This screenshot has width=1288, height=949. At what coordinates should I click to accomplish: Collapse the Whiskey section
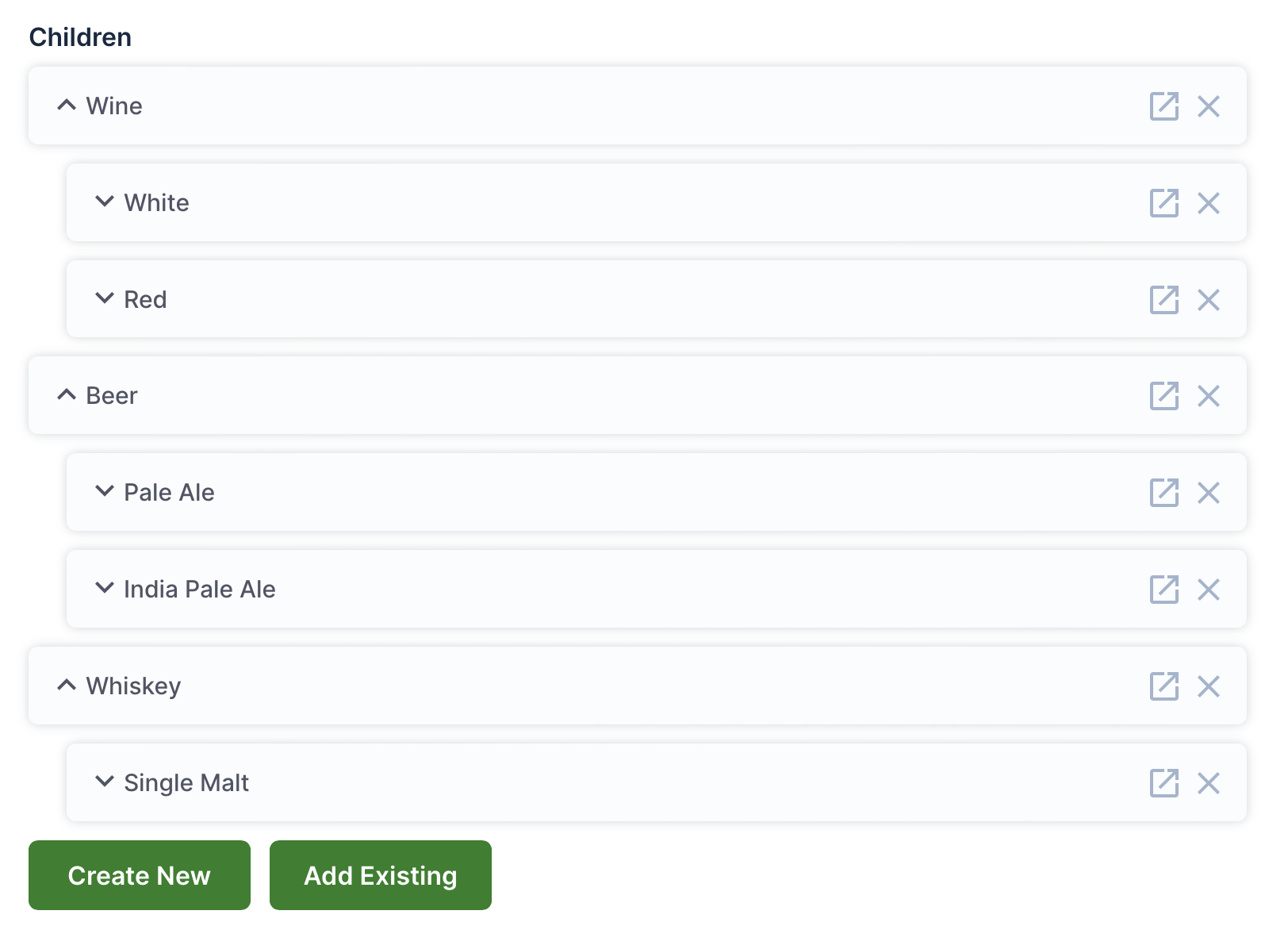(66, 685)
